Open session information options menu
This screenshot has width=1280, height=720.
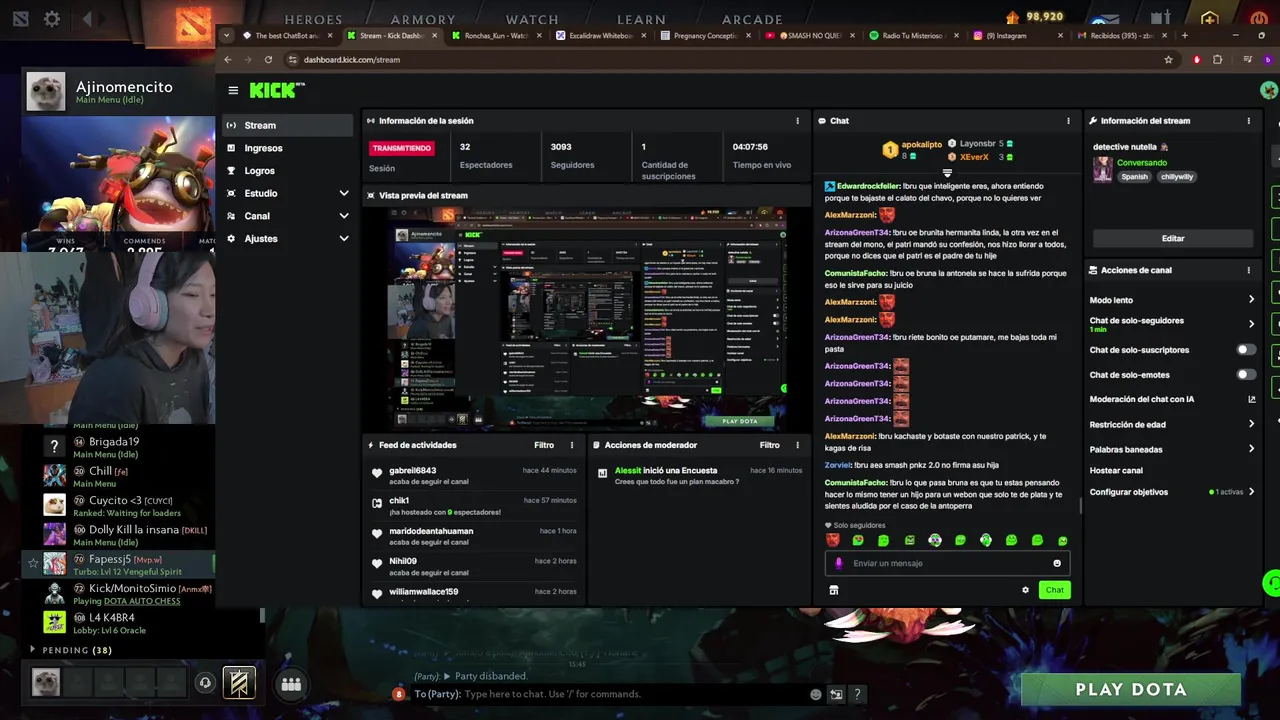click(x=797, y=121)
